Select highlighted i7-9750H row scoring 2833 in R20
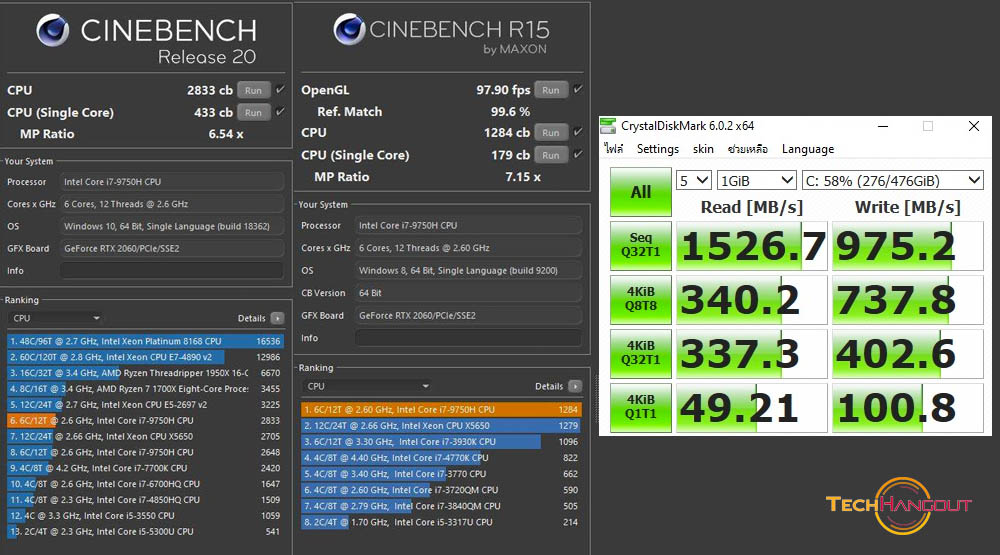This screenshot has height=555, width=1000. 145,420
